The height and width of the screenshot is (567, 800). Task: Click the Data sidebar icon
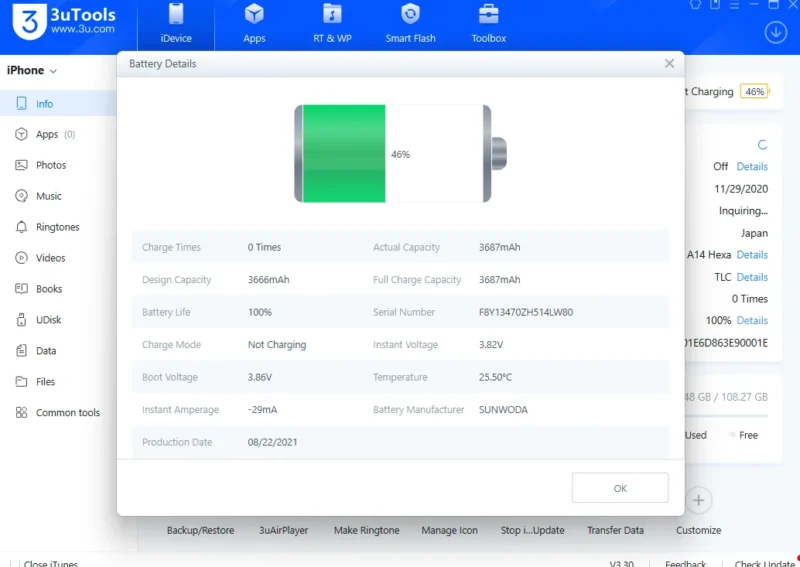(x=21, y=351)
